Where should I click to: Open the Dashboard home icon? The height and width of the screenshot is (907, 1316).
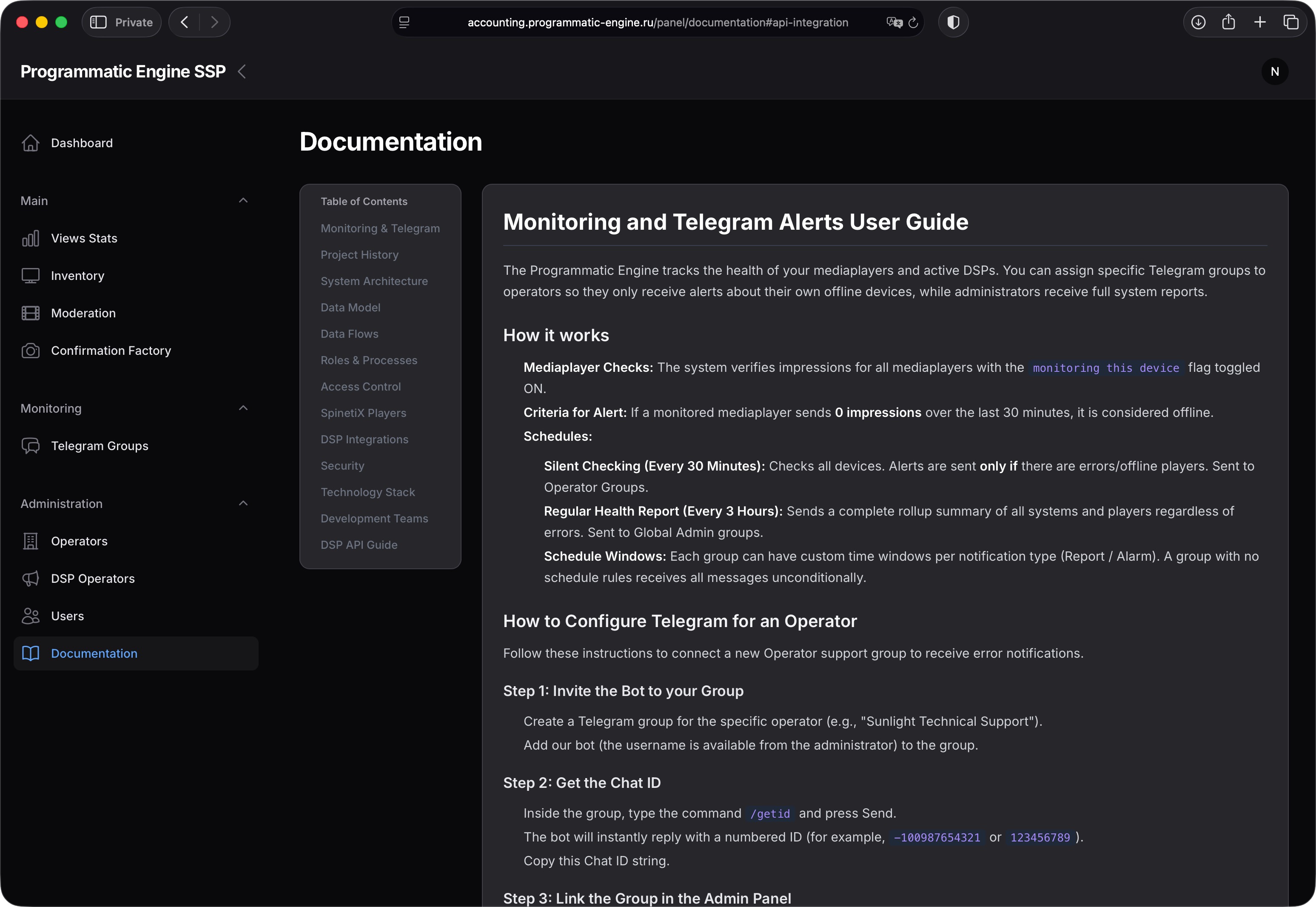tap(31, 143)
